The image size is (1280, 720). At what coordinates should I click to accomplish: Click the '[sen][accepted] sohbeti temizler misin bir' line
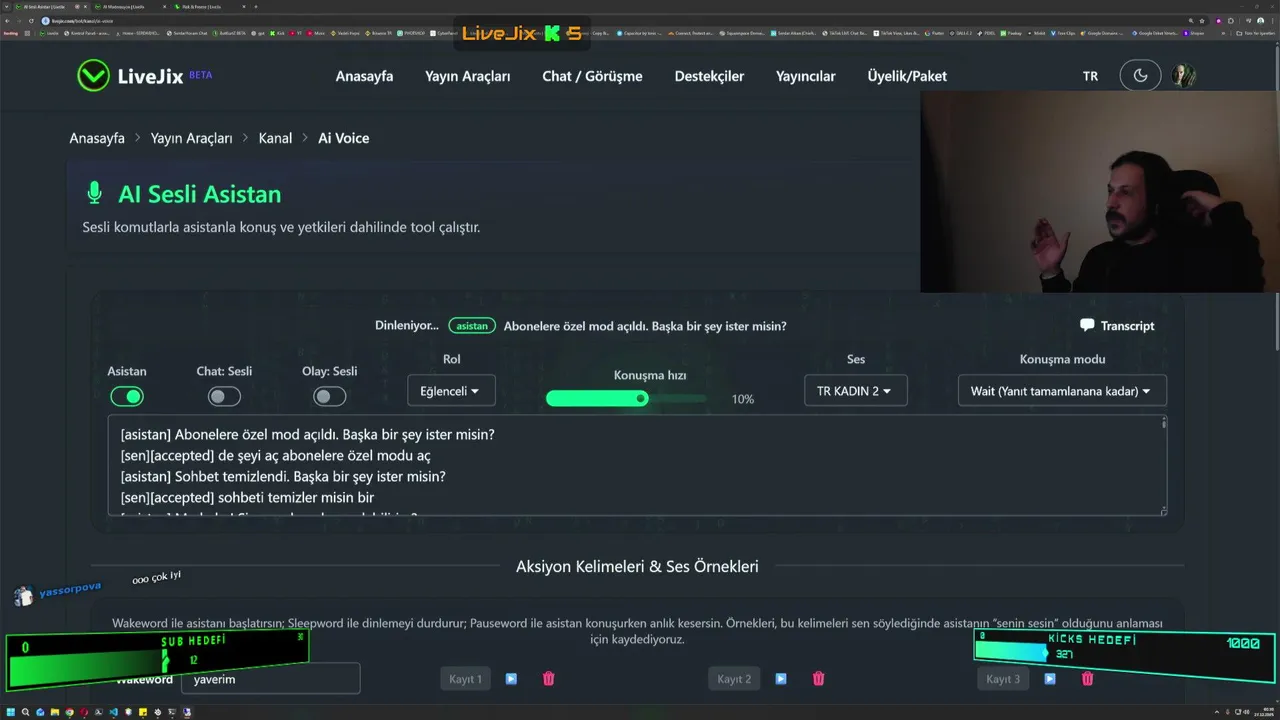pos(247,497)
